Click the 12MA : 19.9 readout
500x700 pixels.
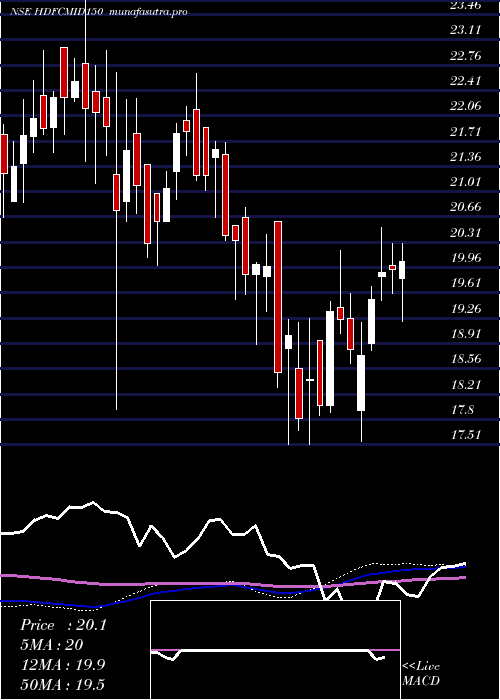click(x=63, y=665)
